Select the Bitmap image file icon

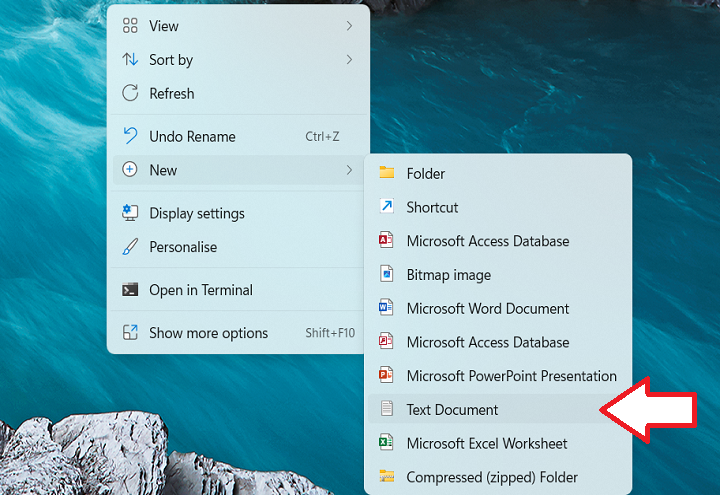(x=387, y=275)
